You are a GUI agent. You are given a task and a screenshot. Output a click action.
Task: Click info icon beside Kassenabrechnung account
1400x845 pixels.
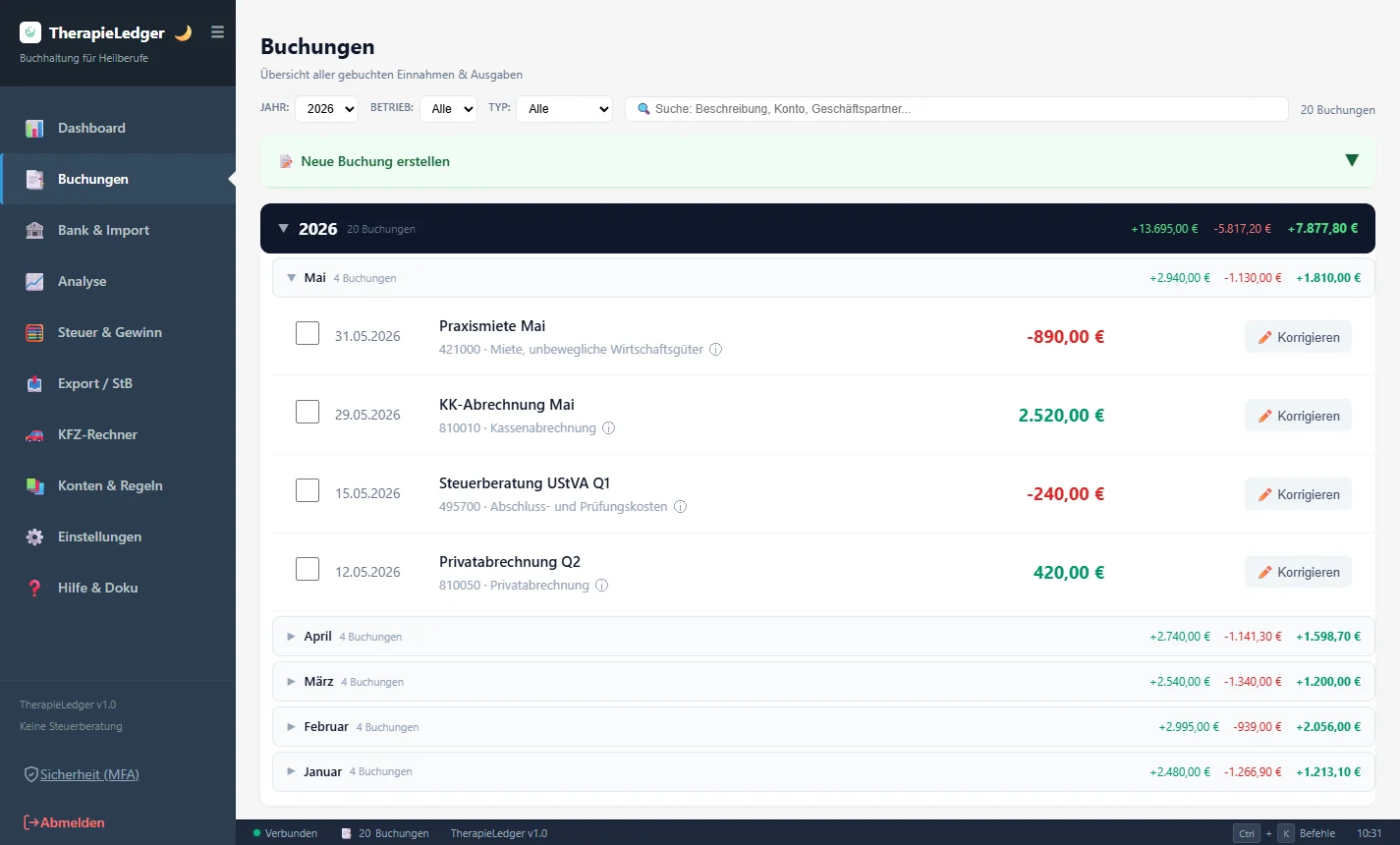pos(608,428)
